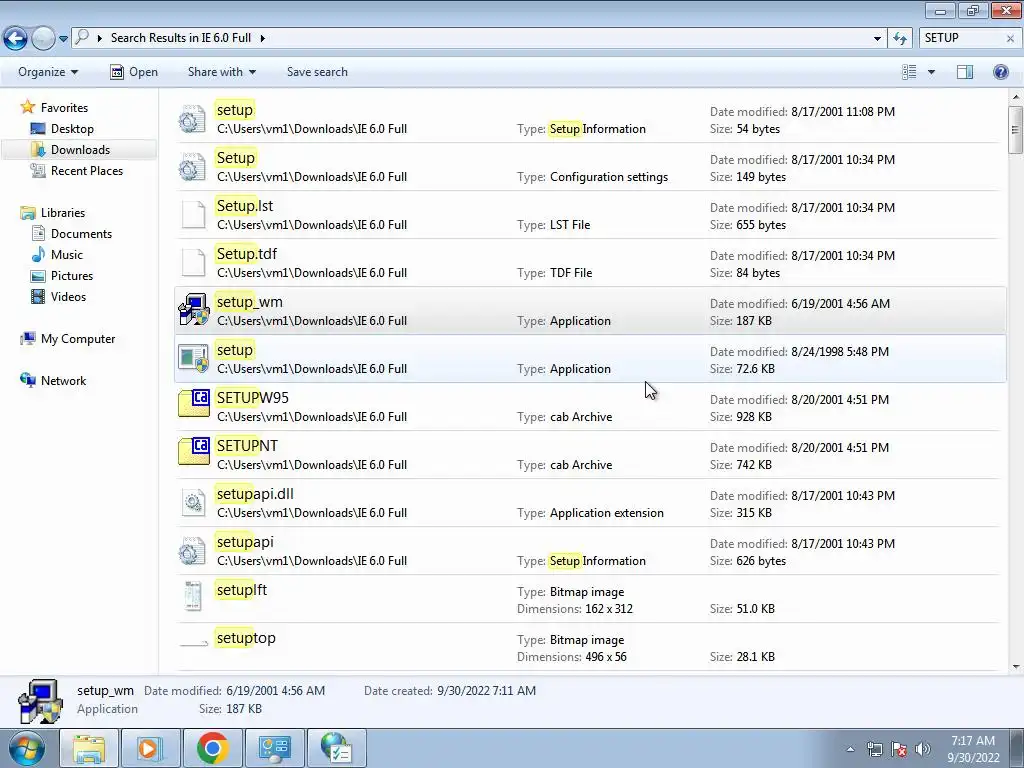Screen dimensions: 1024x768
Task: Clear the SETUP search box
Action: click(1010, 39)
